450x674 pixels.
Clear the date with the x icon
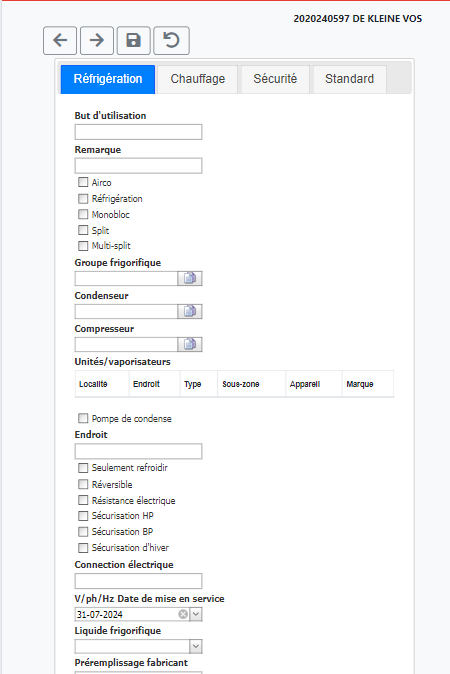[183, 614]
